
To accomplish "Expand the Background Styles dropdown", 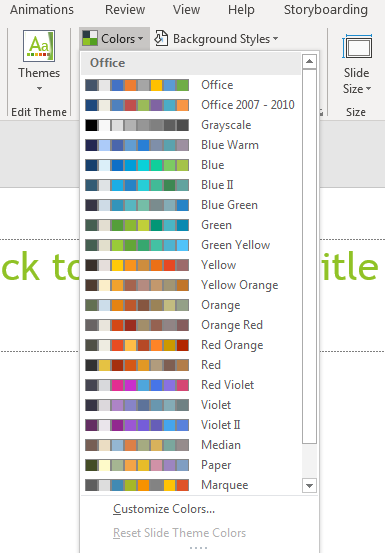I will (x=275, y=38).
